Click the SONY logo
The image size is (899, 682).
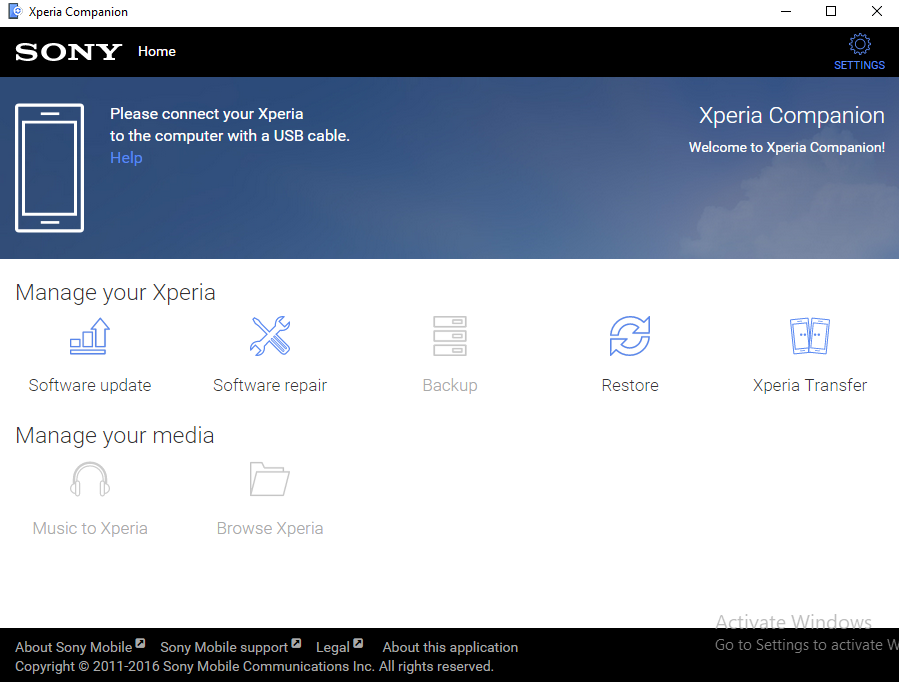point(67,51)
